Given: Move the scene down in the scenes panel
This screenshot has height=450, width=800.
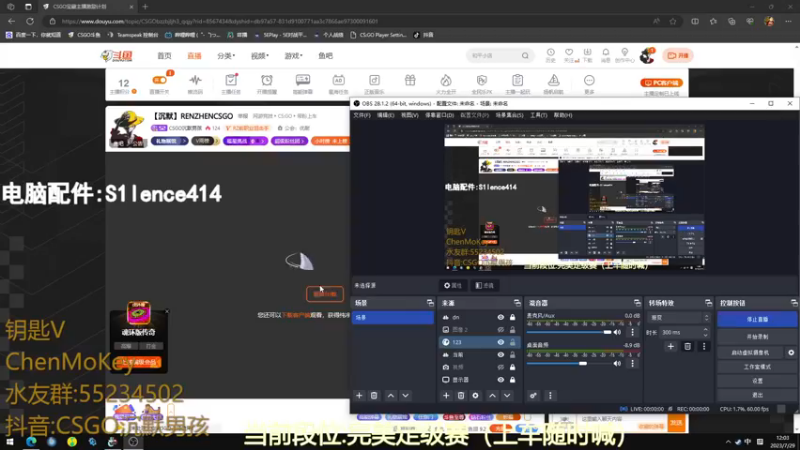Looking at the screenshot, I should [405, 395].
